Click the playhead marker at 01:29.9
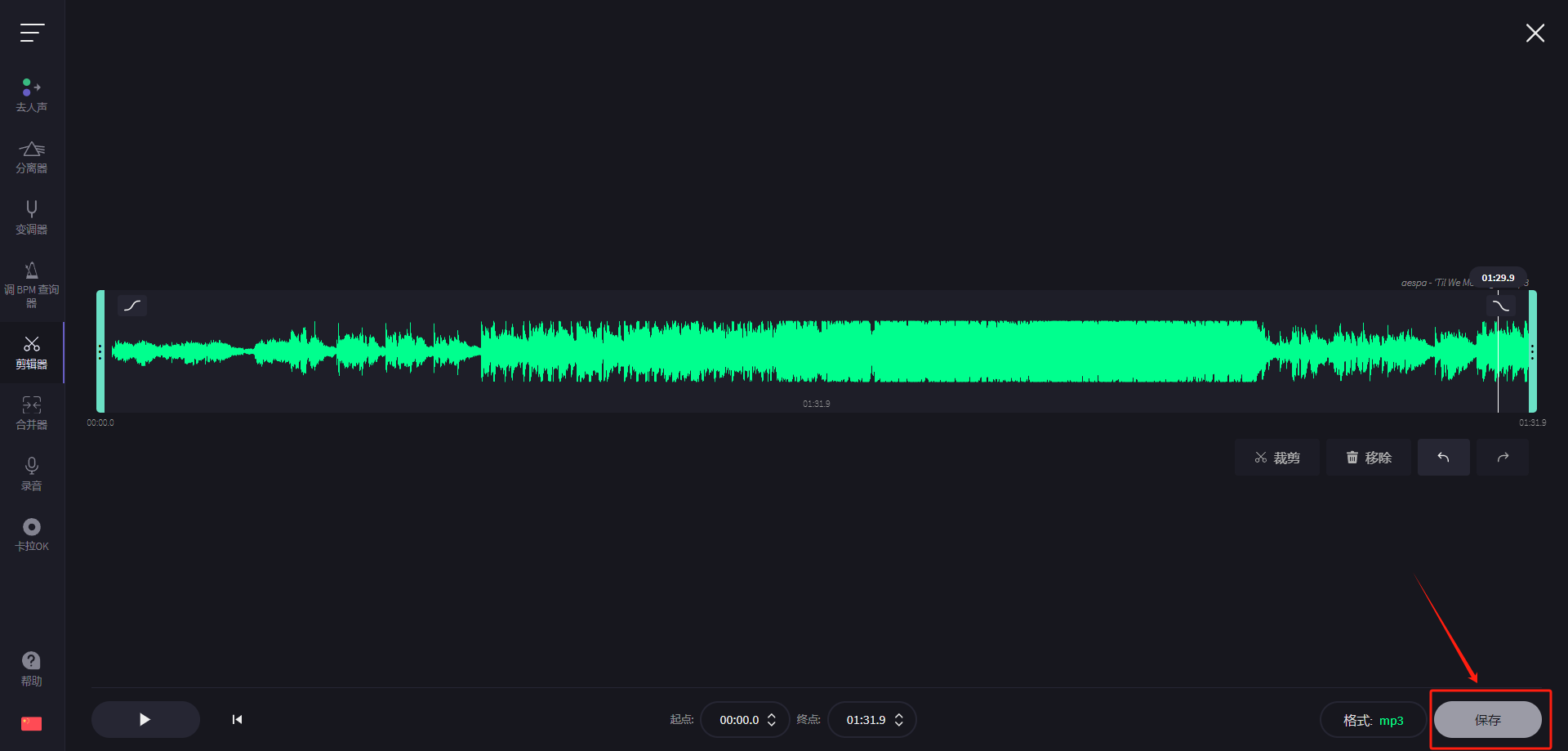This screenshot has height=751, width=1568. tap(1499, 278)
